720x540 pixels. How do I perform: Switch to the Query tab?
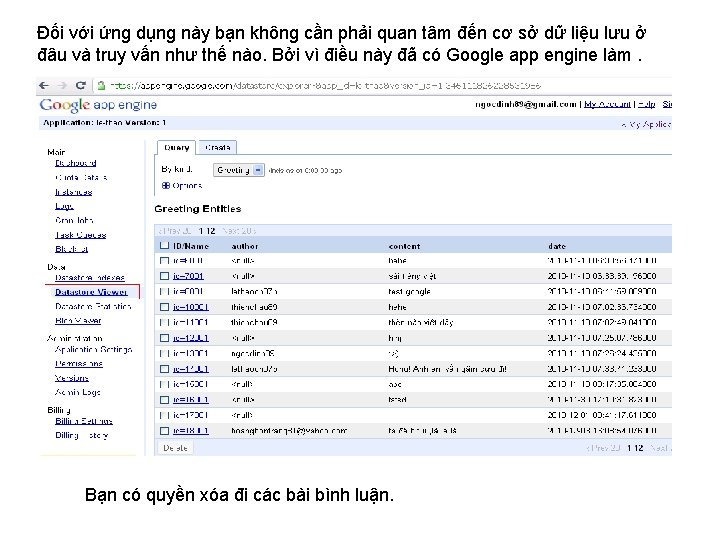click(x=177, y=147)
